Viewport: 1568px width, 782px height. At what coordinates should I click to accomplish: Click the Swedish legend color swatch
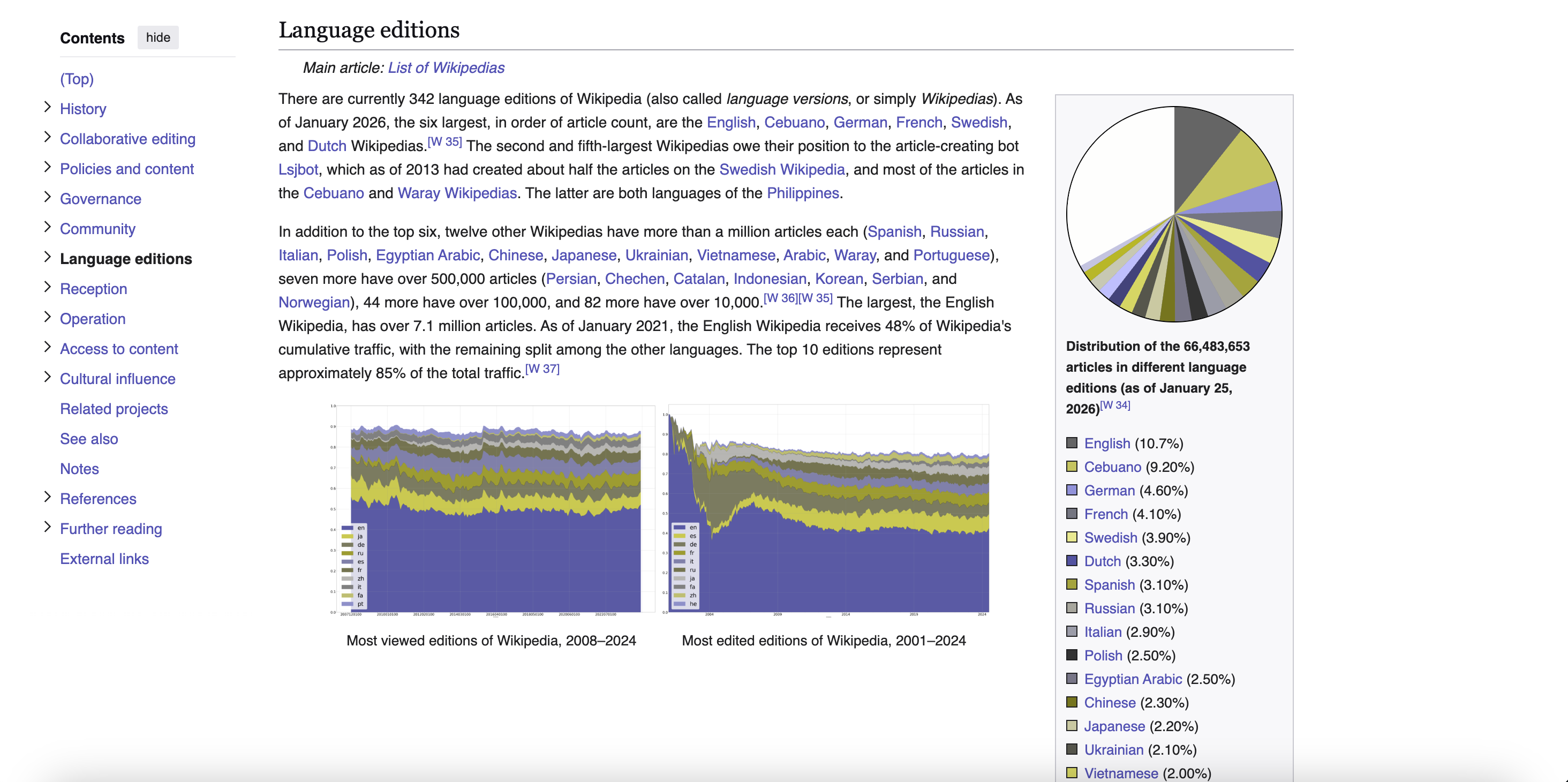tap(1071, 537)
